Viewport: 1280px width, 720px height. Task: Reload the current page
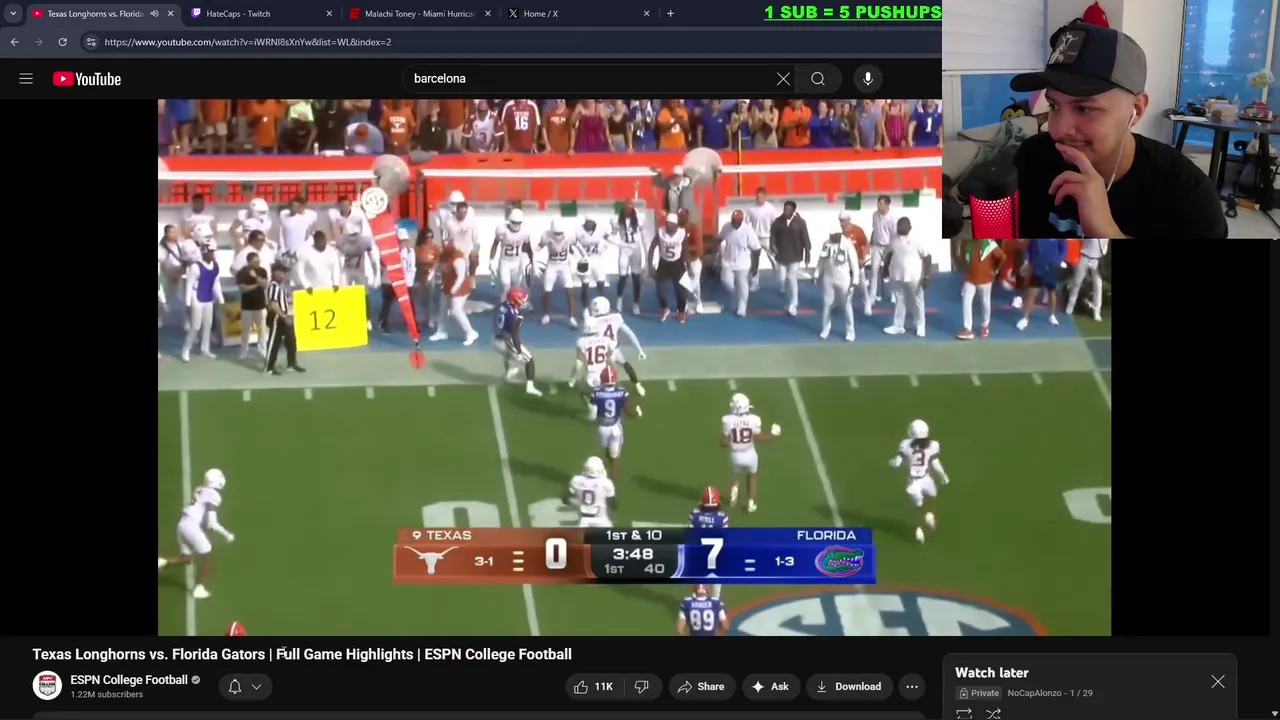(x=62, y=42)
